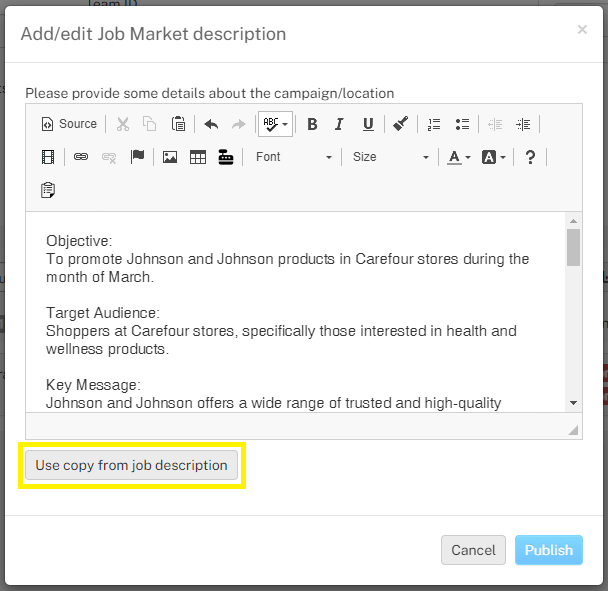Click the increase indent icon
The height and width of the screenshot is (591, 608).
click(523, 124)
